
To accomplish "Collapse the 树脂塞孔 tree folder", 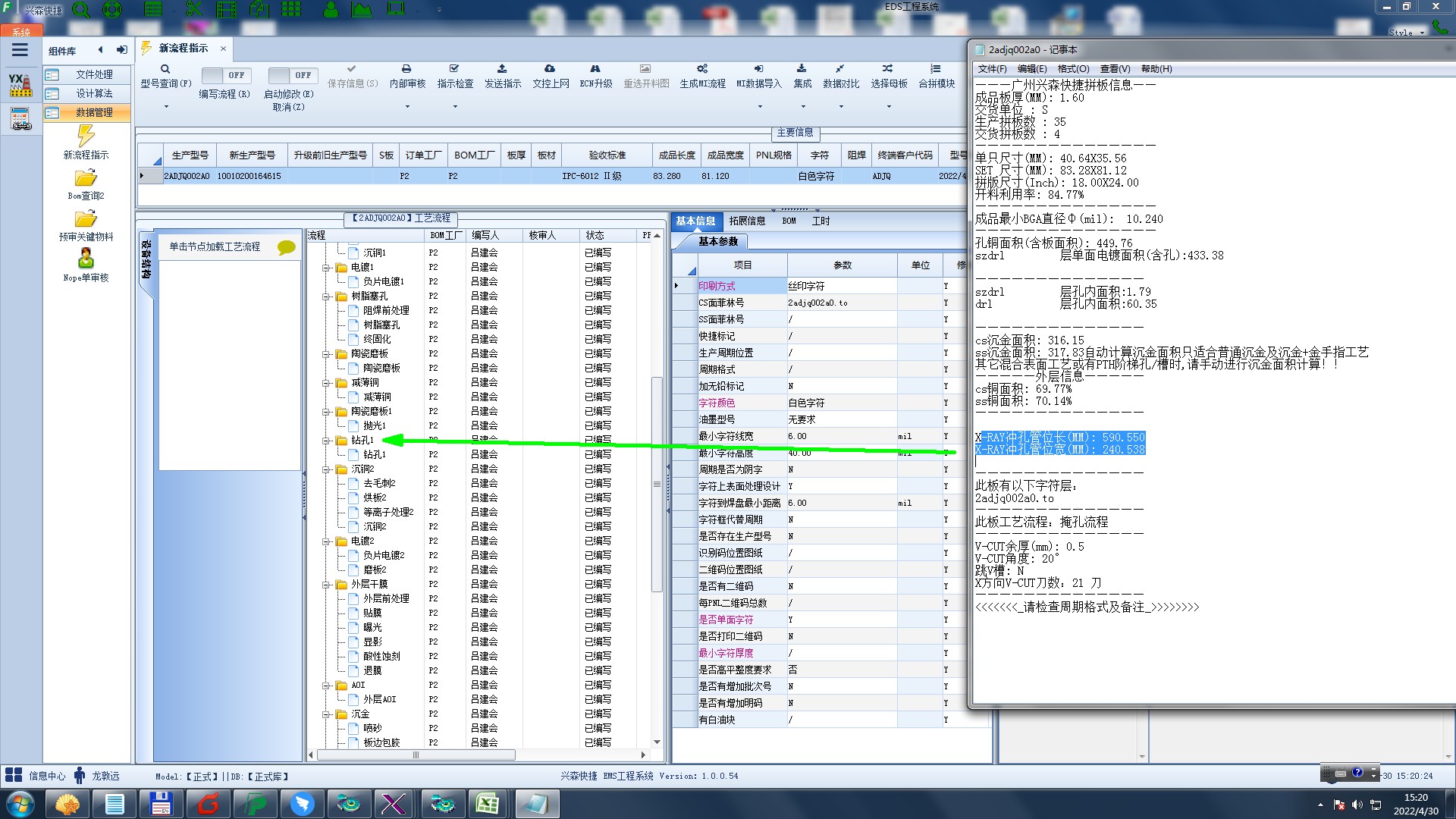I will coord(326,297).
